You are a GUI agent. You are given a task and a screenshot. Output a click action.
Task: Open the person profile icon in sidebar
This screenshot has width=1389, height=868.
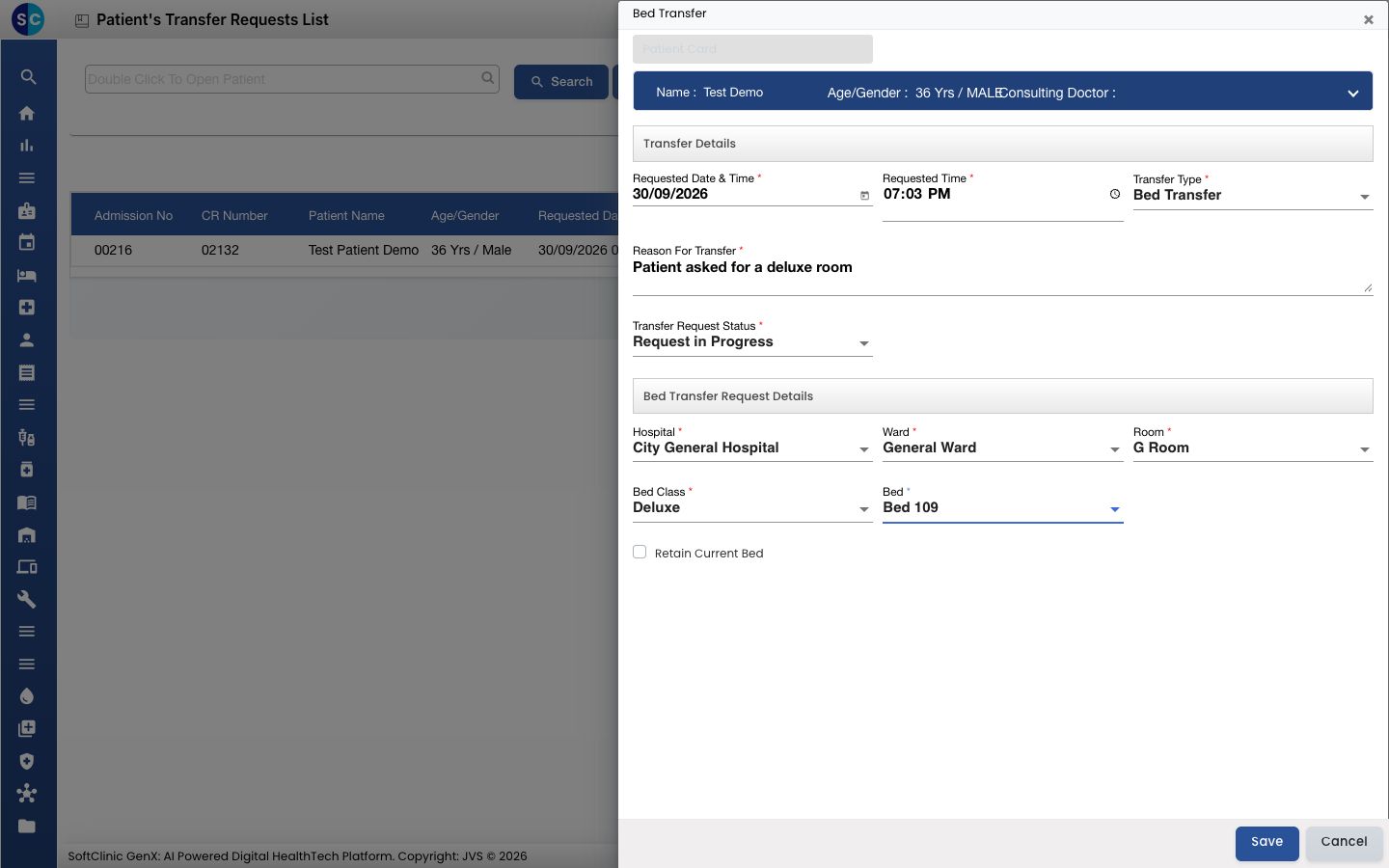[27, 339]
